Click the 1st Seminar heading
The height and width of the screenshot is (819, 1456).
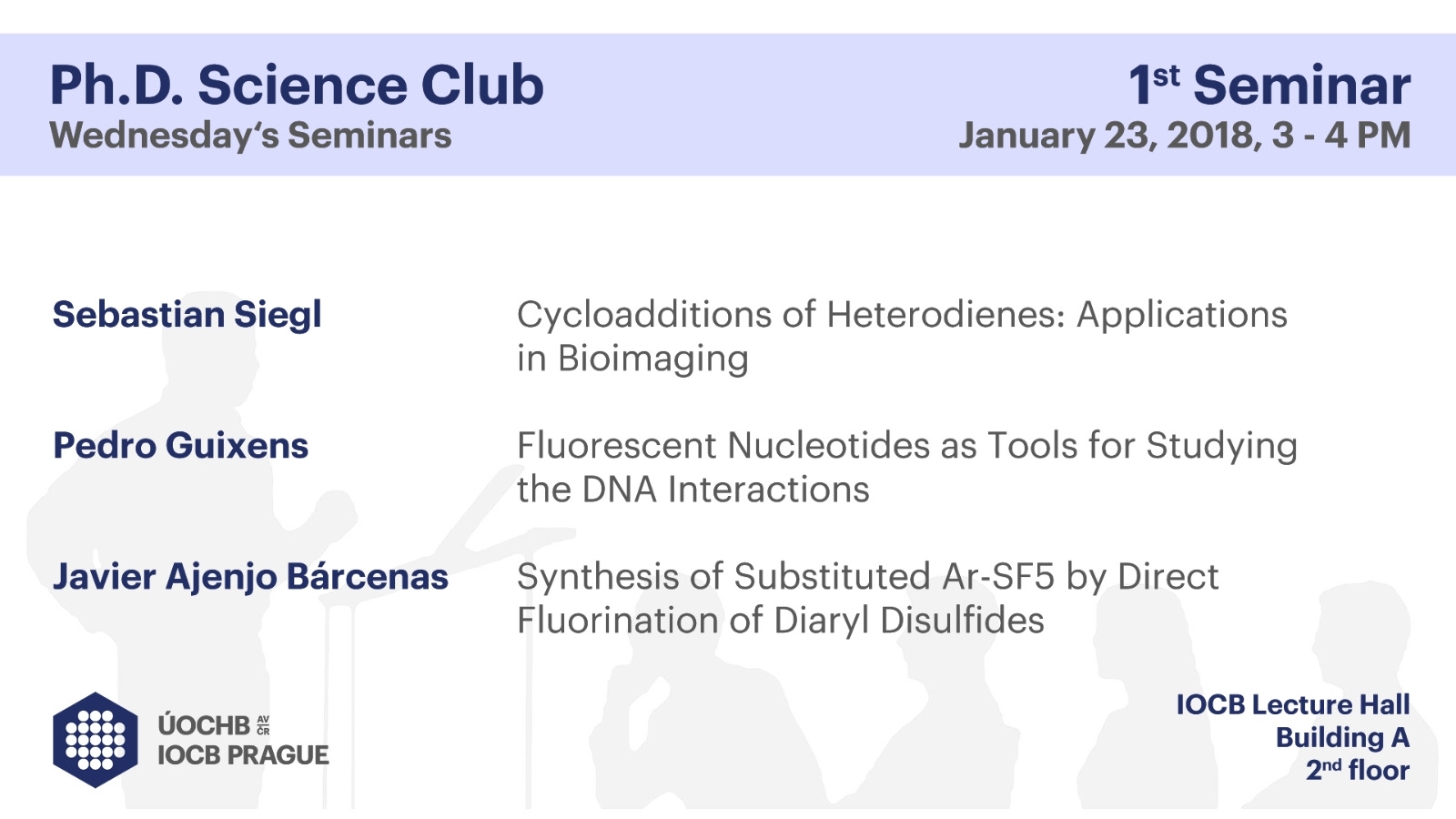coord(1269,86)
